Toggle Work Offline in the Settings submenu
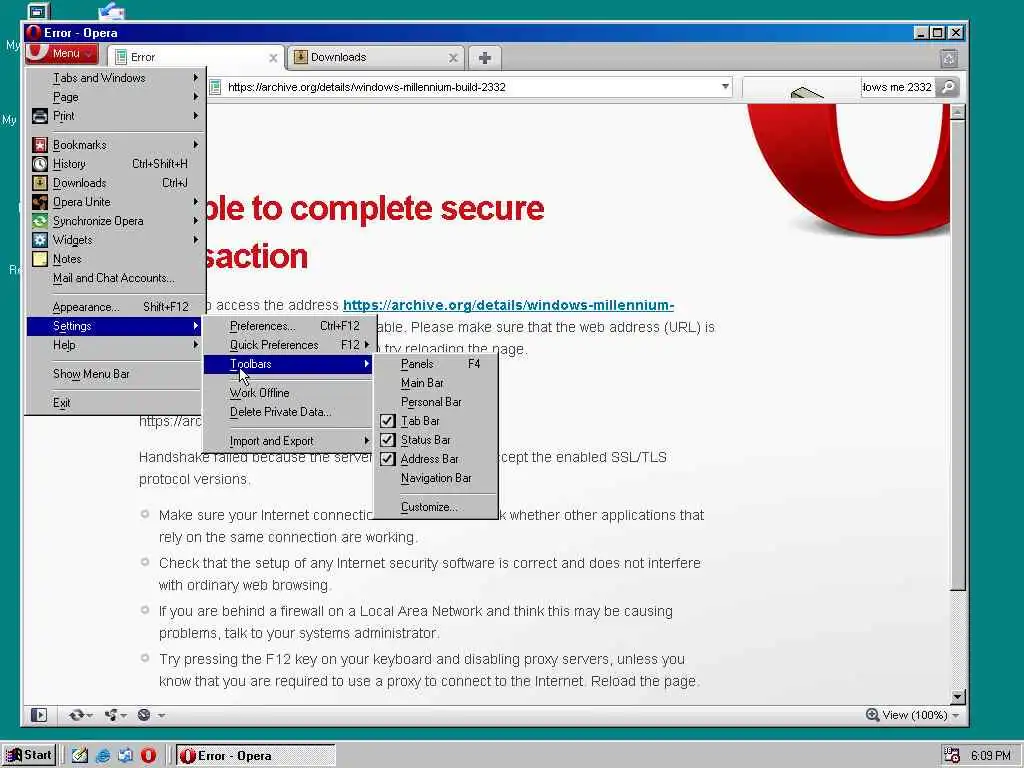This screenshot has height=768, width=1024. point(288,393)
